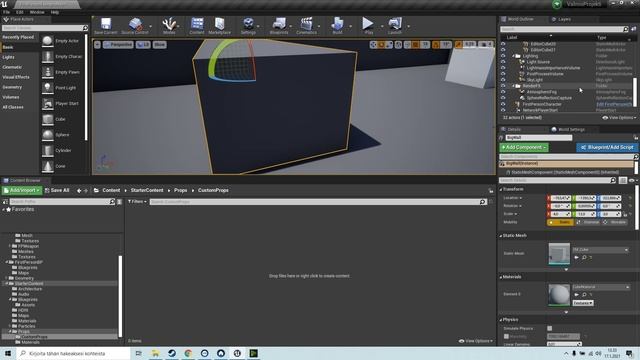Select the Lights category in Place Actors
Screen dimensions: 640x360
[8, 57]
